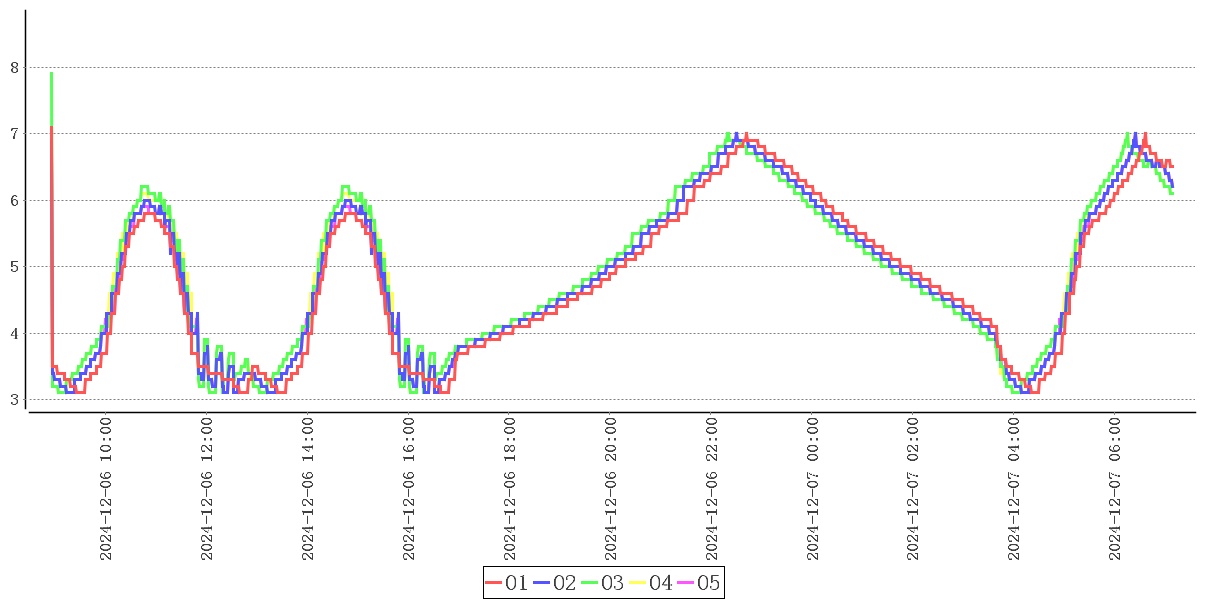Select the y-axis value 3 label
Viewport: 1207px width, 600px height.
coord(14,400)
